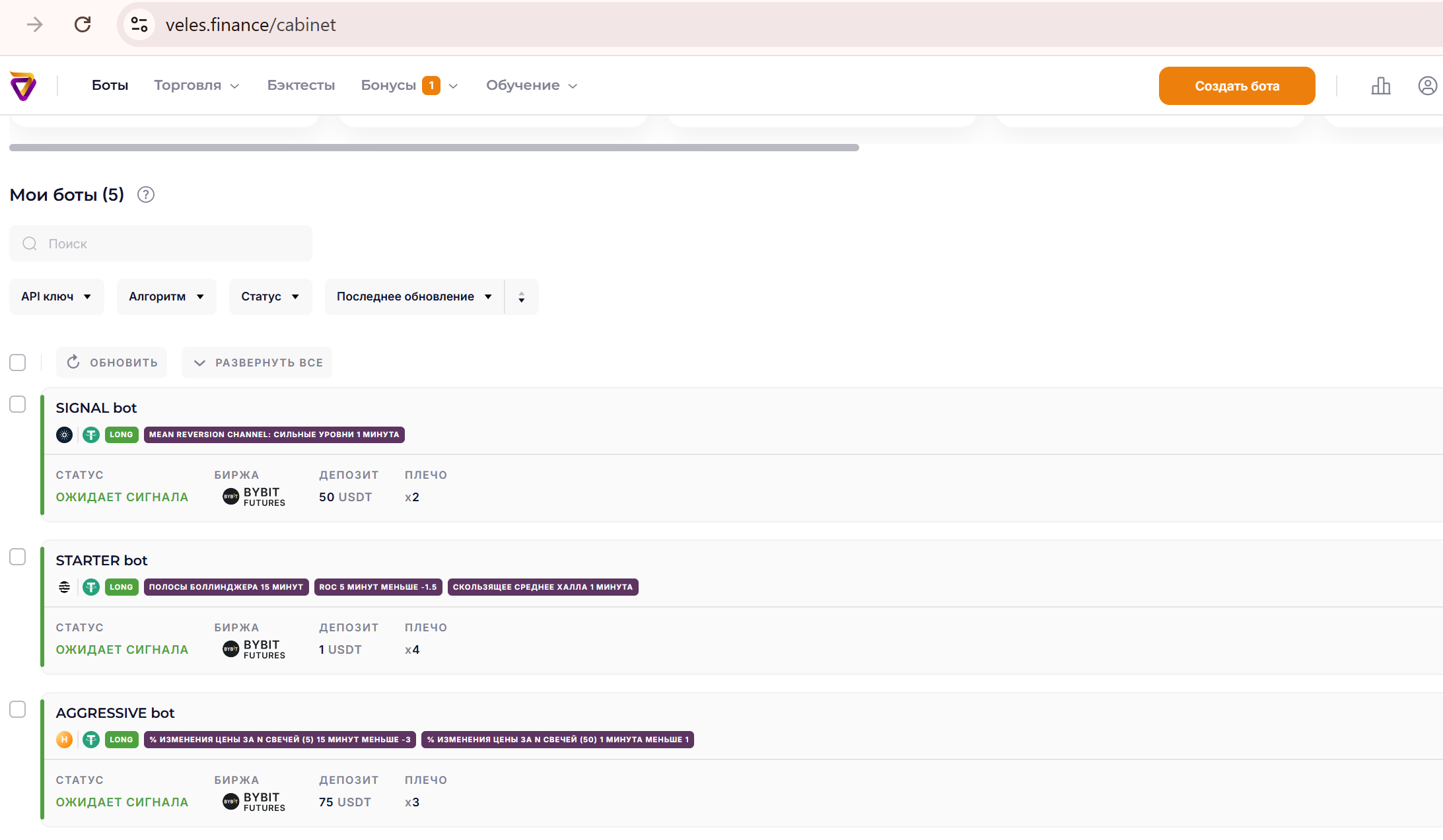Click the Veles logo icon
The image size is (1443, 840).
tap(23, 86)
